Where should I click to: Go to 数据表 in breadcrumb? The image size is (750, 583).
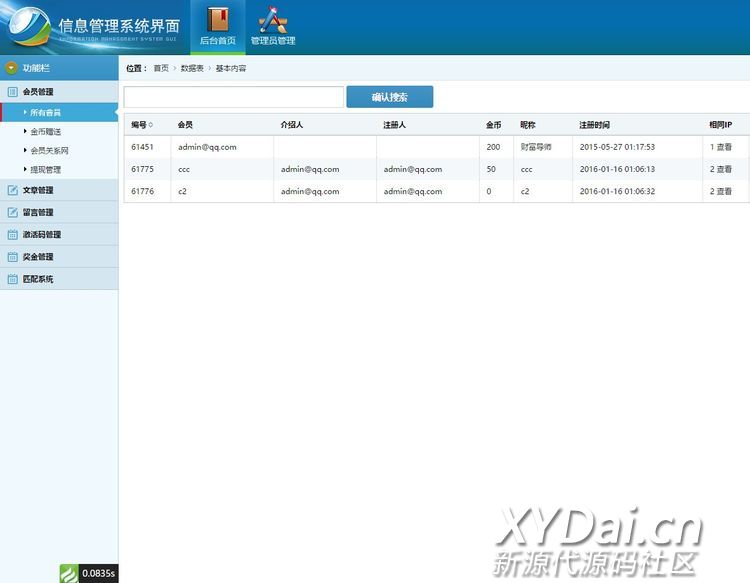click(192, 68)
